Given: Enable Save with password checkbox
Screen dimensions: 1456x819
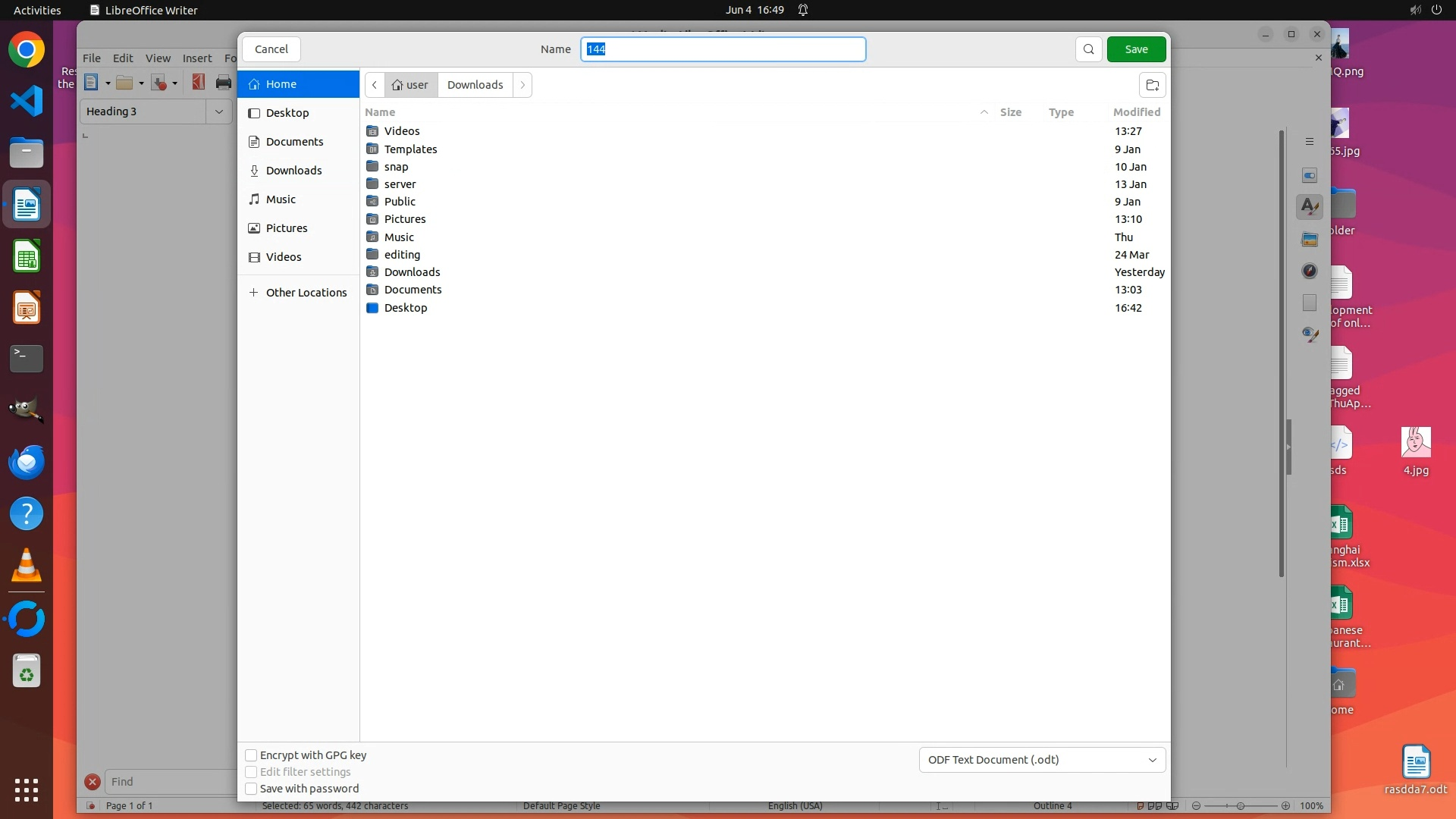Looking at the screenshot, I should tap(251, 789).
